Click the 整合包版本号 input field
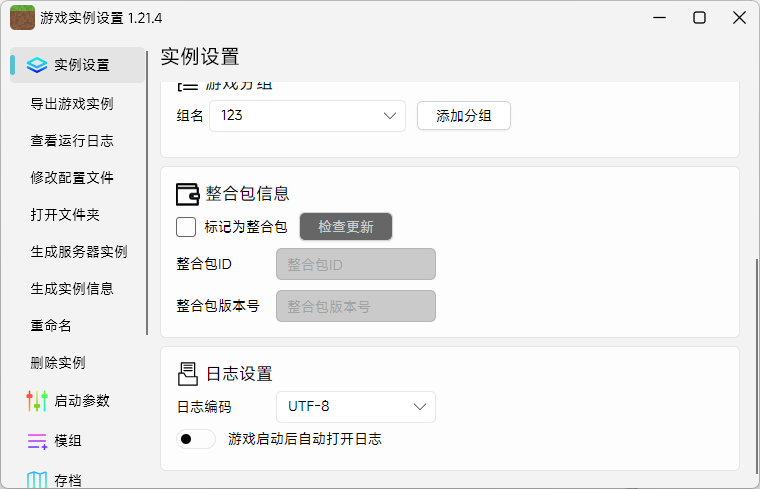760x489 pixels. point(355,307)
